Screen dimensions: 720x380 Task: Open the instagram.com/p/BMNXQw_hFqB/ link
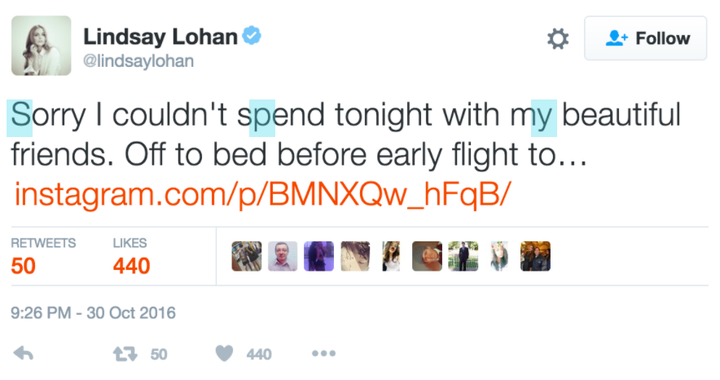click(262, 195)
